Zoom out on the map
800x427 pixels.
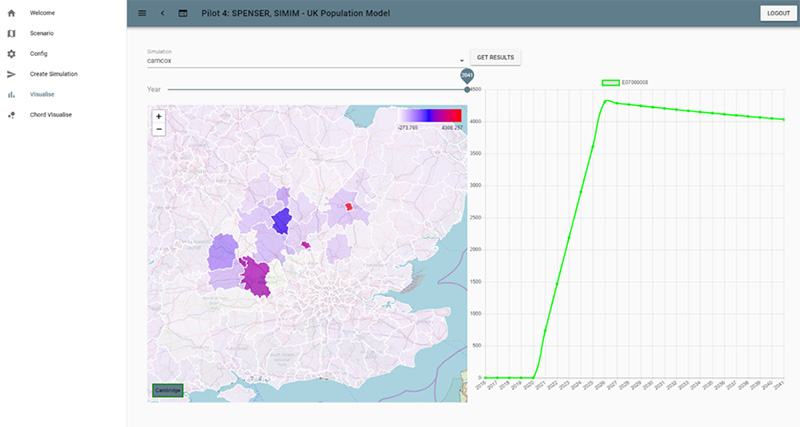(159, 129)
